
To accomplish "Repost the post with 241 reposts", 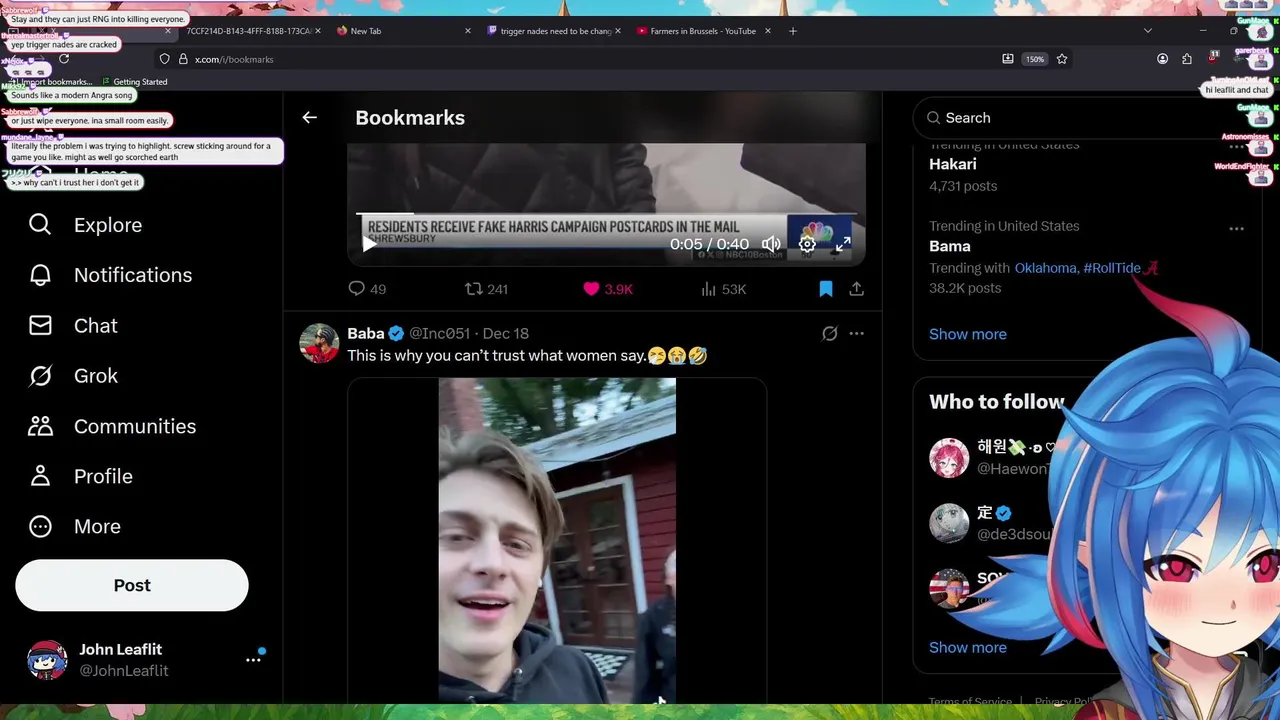I will tap(486, 289).
